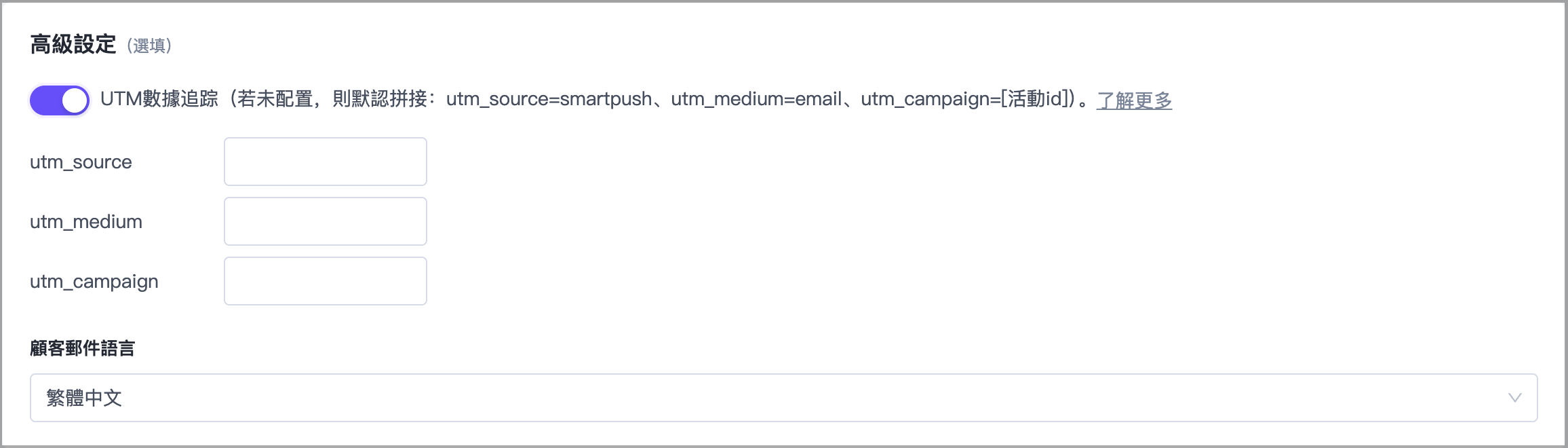This screenshot has height=448, width=1568.
Task: Open the 顧客郵件語言 dropdown
Action: click(783, 398)
